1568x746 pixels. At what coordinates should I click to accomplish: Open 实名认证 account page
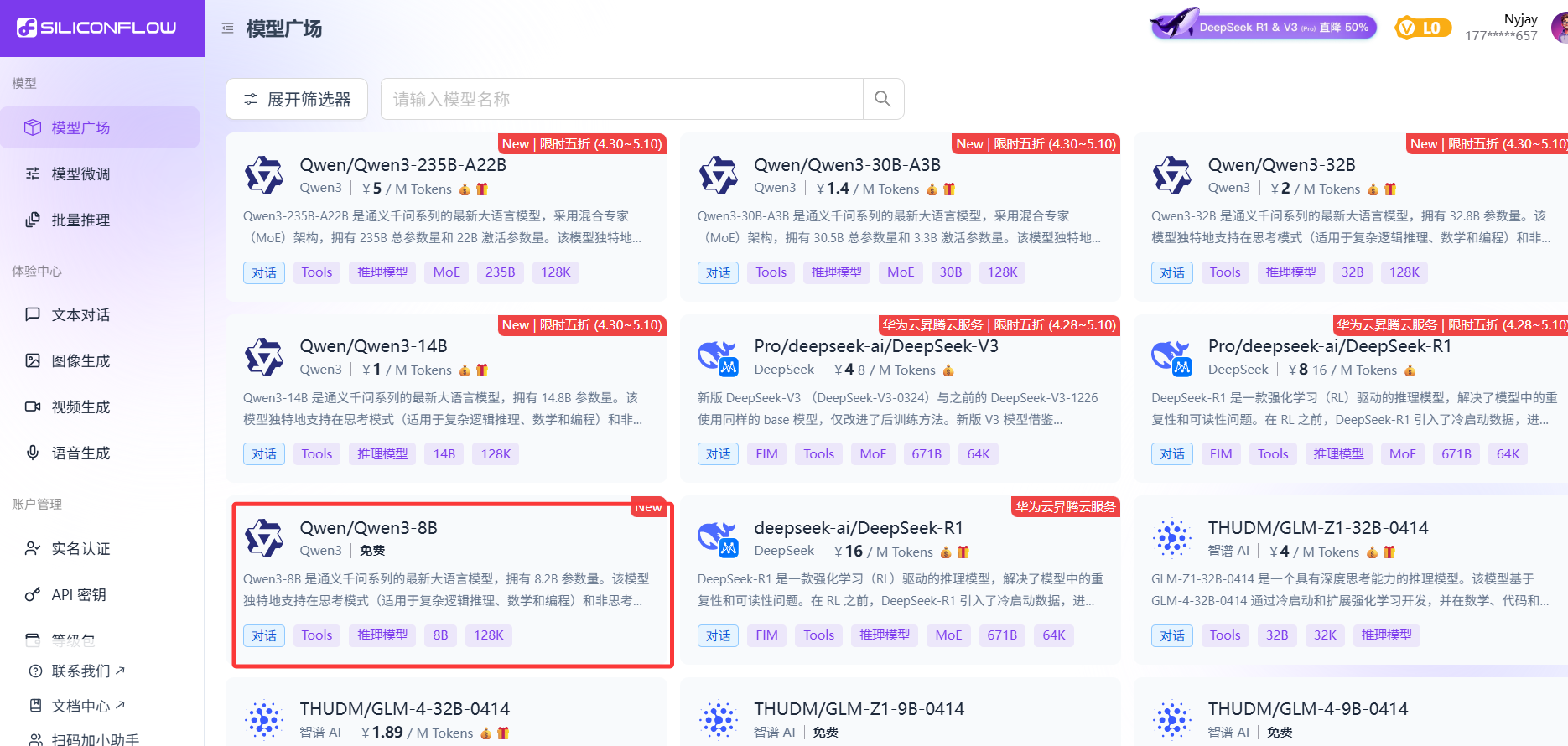[x=100, y=548]
